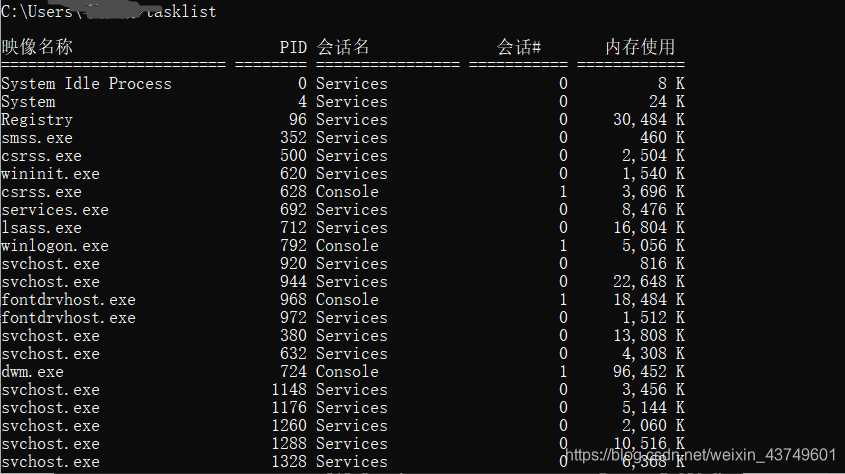Select the winlogon.exe process name
Image resolution: width=845 pixels, height=474 pixels.
54,246
